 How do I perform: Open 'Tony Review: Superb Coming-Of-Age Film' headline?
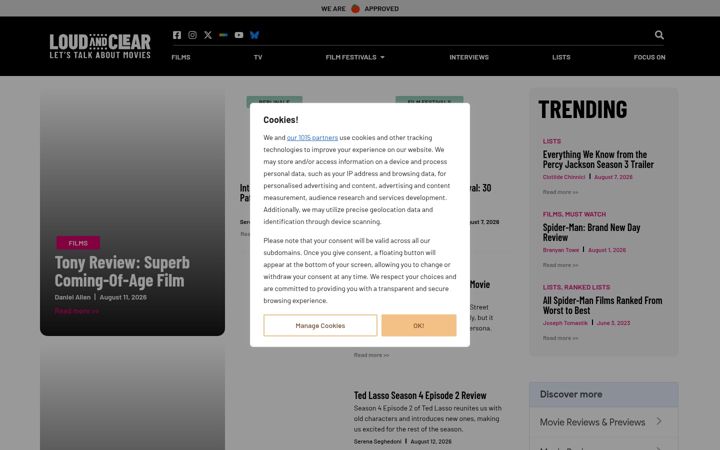coord(122,271)
